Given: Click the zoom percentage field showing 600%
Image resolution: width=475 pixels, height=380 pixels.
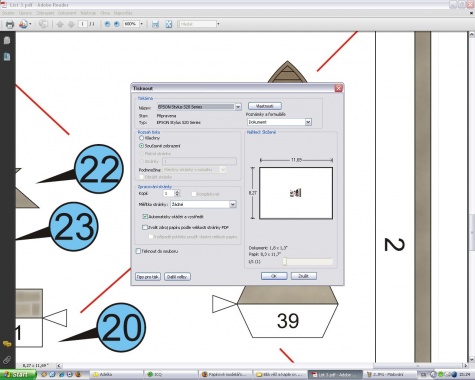Looking at the screenshot, I should pos(131,24).
